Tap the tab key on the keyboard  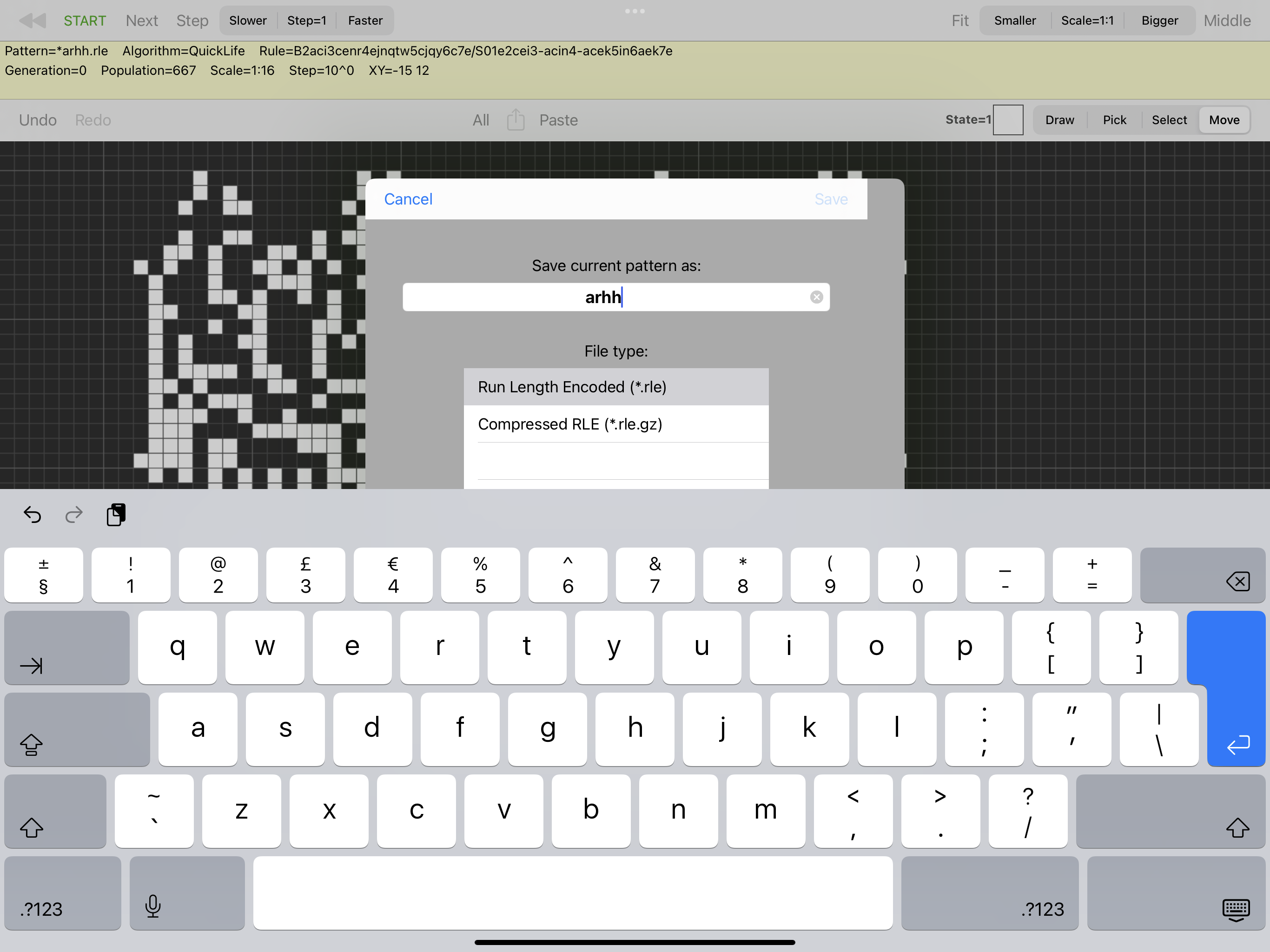(x=66, y=648)
